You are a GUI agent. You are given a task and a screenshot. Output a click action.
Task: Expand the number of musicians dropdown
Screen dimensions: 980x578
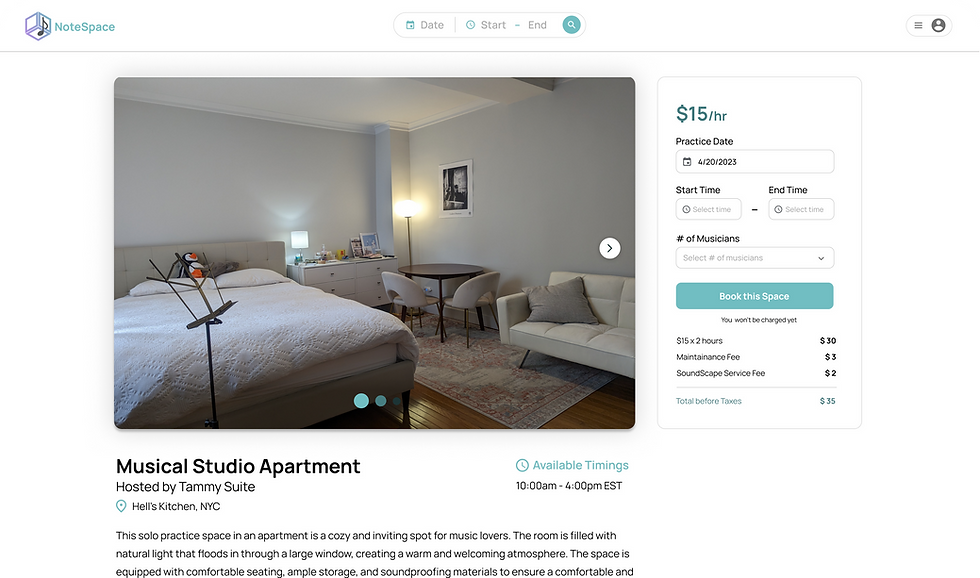tap(754, 258)
